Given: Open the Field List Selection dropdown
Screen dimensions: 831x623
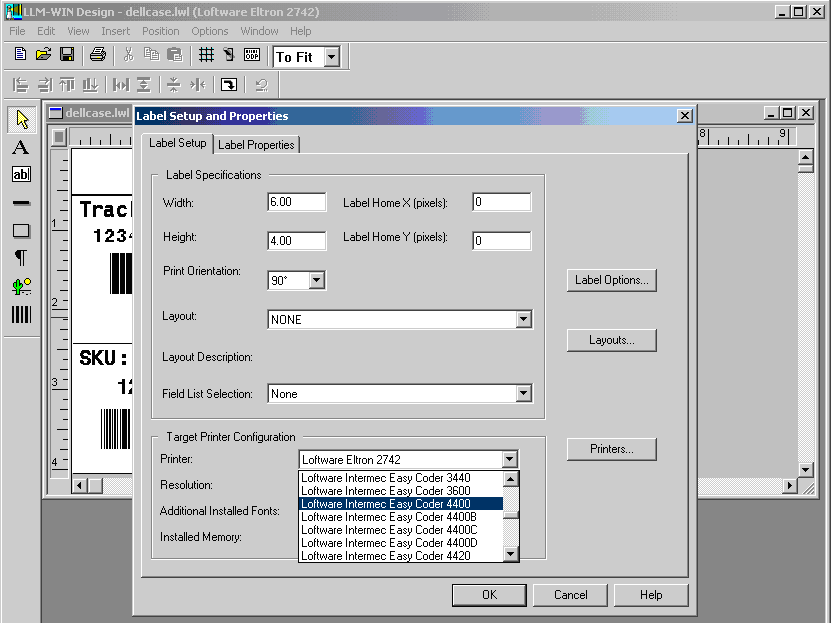Looking at the screenshot, I should (x=523, y=394).
